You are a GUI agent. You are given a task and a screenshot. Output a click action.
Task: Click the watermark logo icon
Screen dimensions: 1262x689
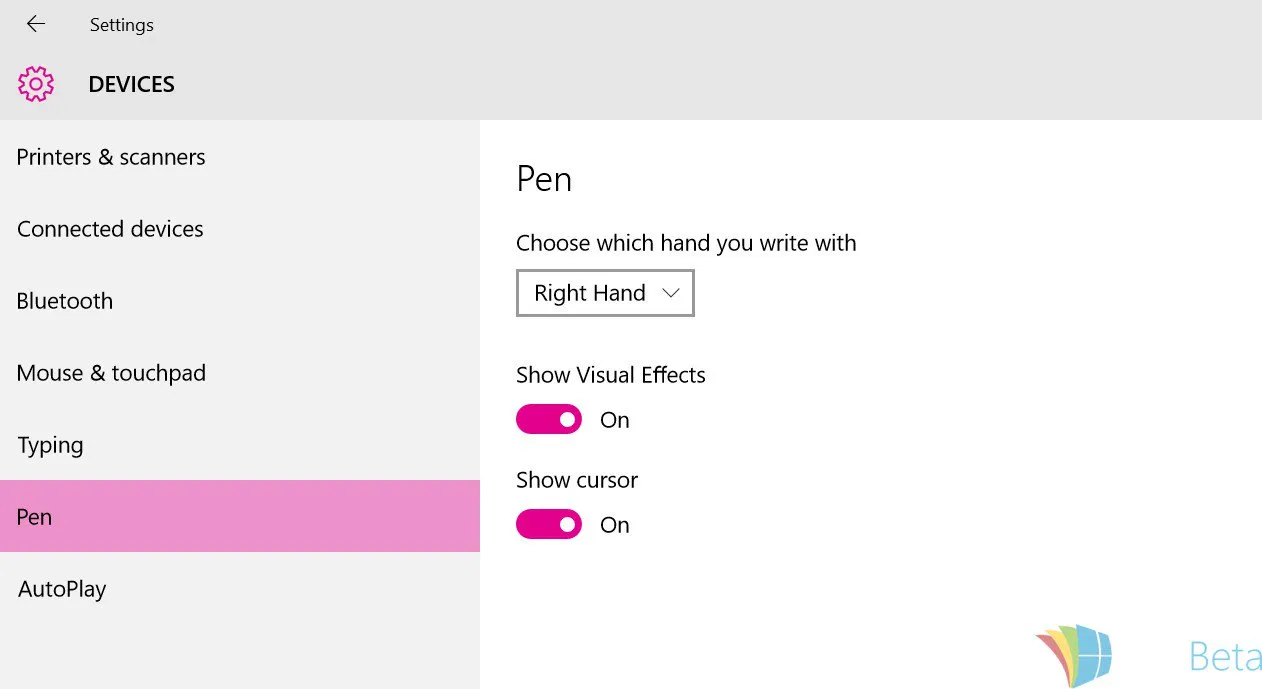pyautogui.click(x=1073, y=655)
